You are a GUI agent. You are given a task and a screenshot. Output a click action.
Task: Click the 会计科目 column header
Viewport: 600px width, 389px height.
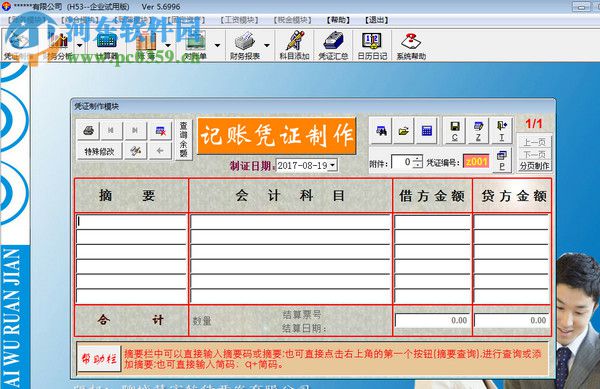pyautogui.click(x=290, y=195)
